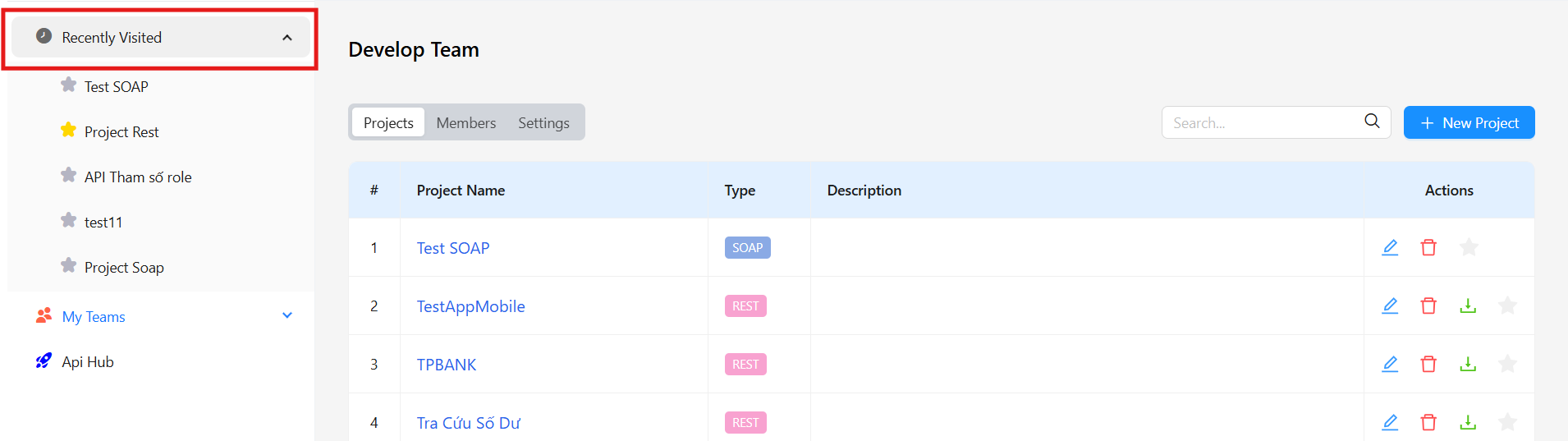The height and width of the screenshot is (441, 1568).
Task: Click the REST badge in Tra Cứu Số Dư row
Action: 745,422
